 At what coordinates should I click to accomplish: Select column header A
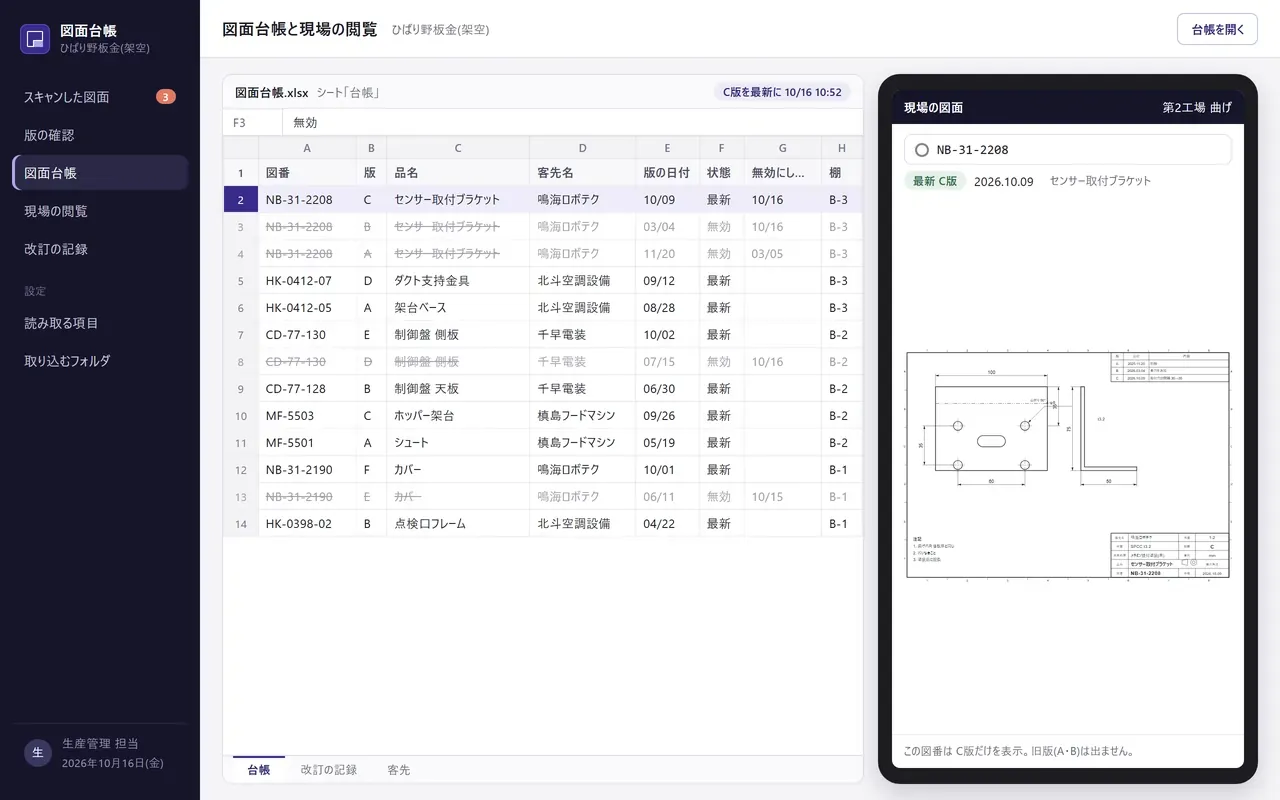coord(307,148)
